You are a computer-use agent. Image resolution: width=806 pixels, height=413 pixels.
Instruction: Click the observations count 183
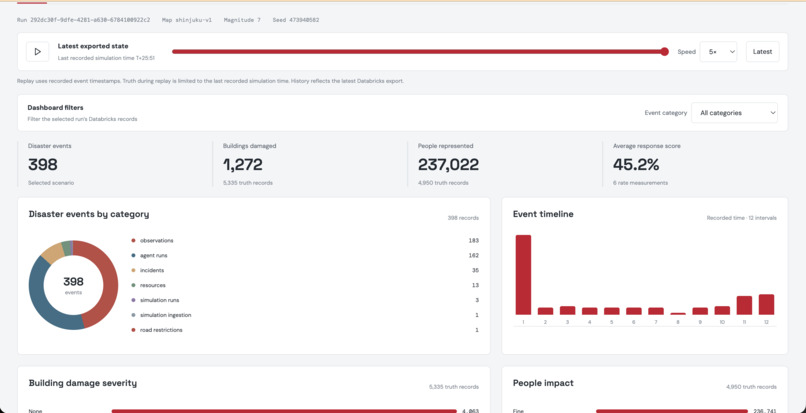(x=473, y=240)
